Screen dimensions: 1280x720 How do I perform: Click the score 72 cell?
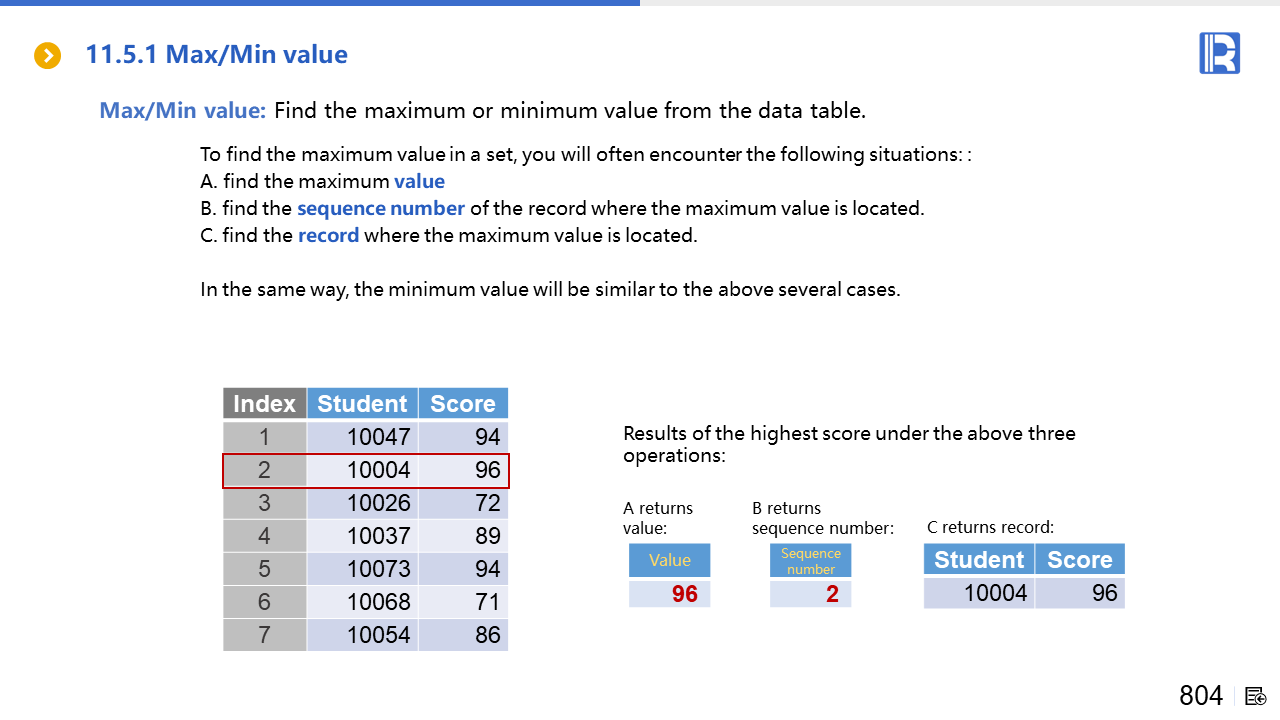487,503
